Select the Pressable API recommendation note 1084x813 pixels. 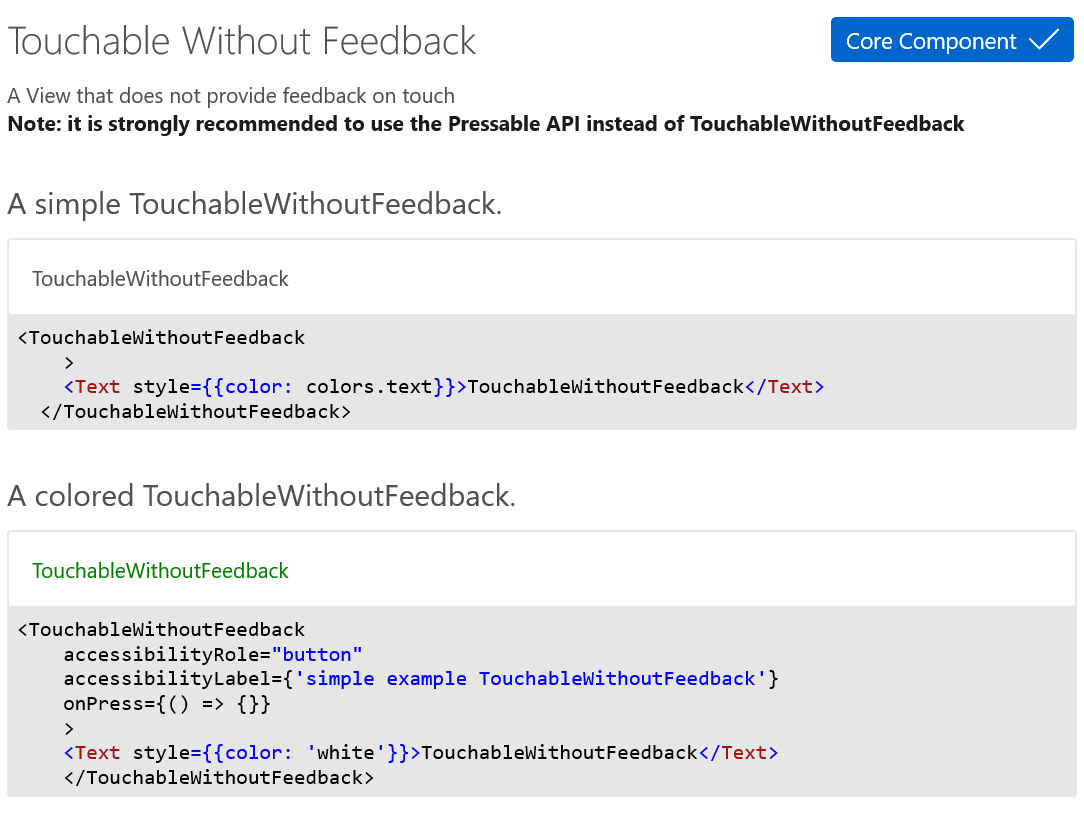(485, 123)
